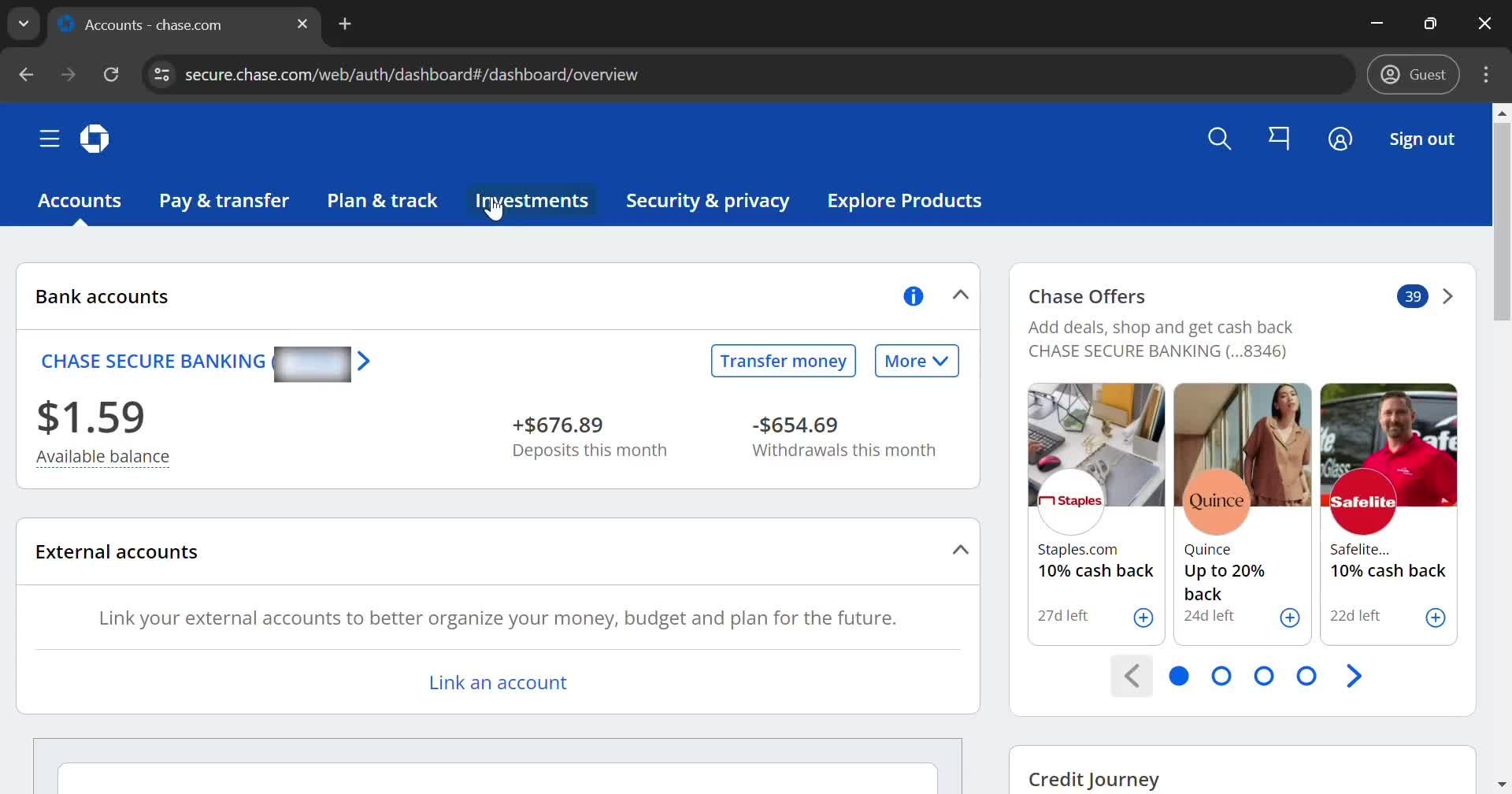Open the profile and settings icon
Screen dimensions: 1512x794
click(1340, 139)
